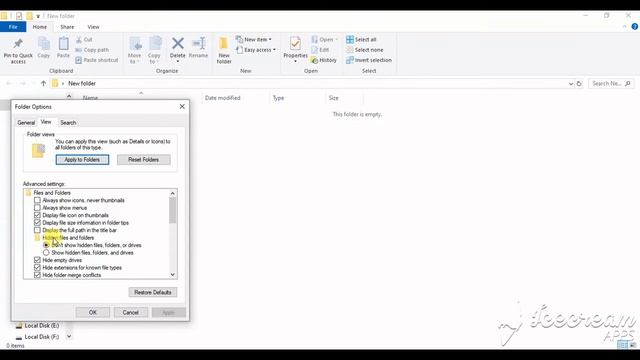The image size is (640, 360).
Task: Uncheck Display file icon on thumbnails
Action: 38,215
